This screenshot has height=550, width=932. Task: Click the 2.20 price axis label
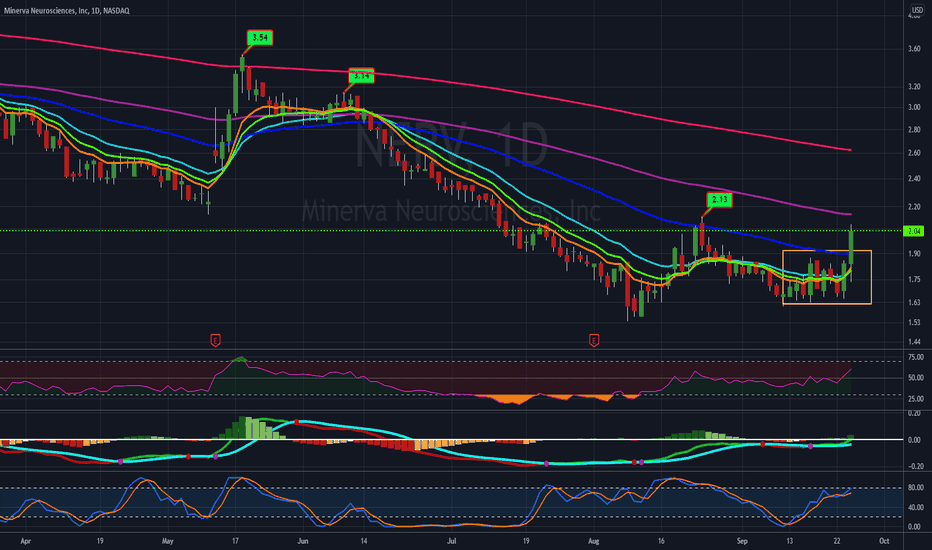(x=914, y=207)
